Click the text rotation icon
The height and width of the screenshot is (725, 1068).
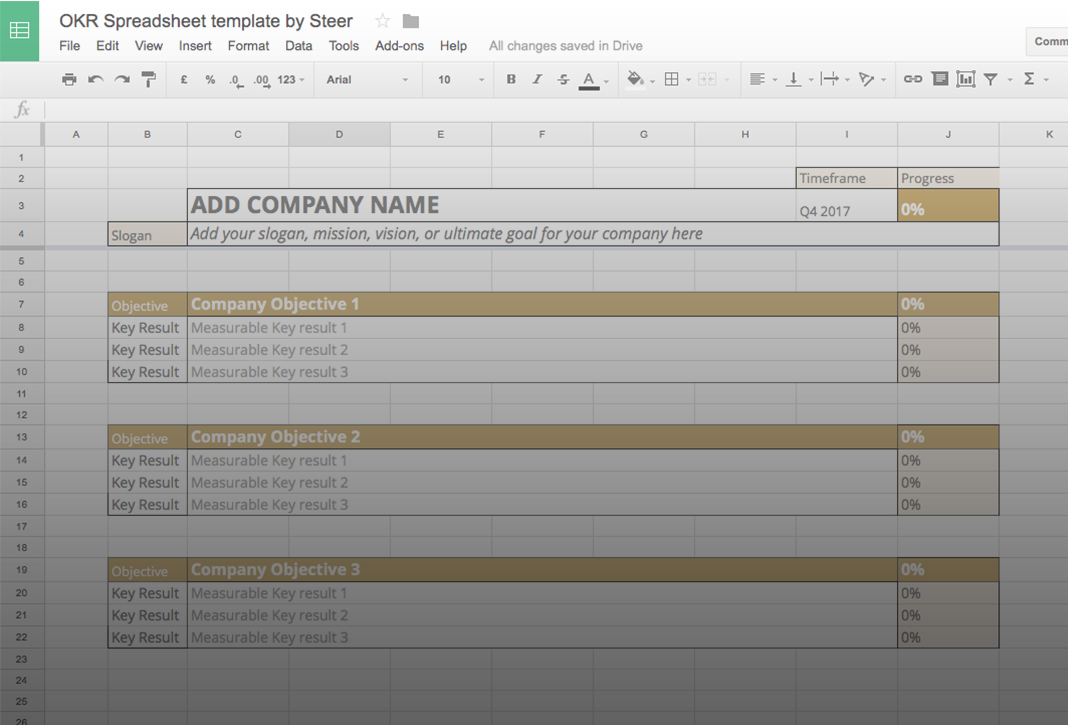coord(866,79)
